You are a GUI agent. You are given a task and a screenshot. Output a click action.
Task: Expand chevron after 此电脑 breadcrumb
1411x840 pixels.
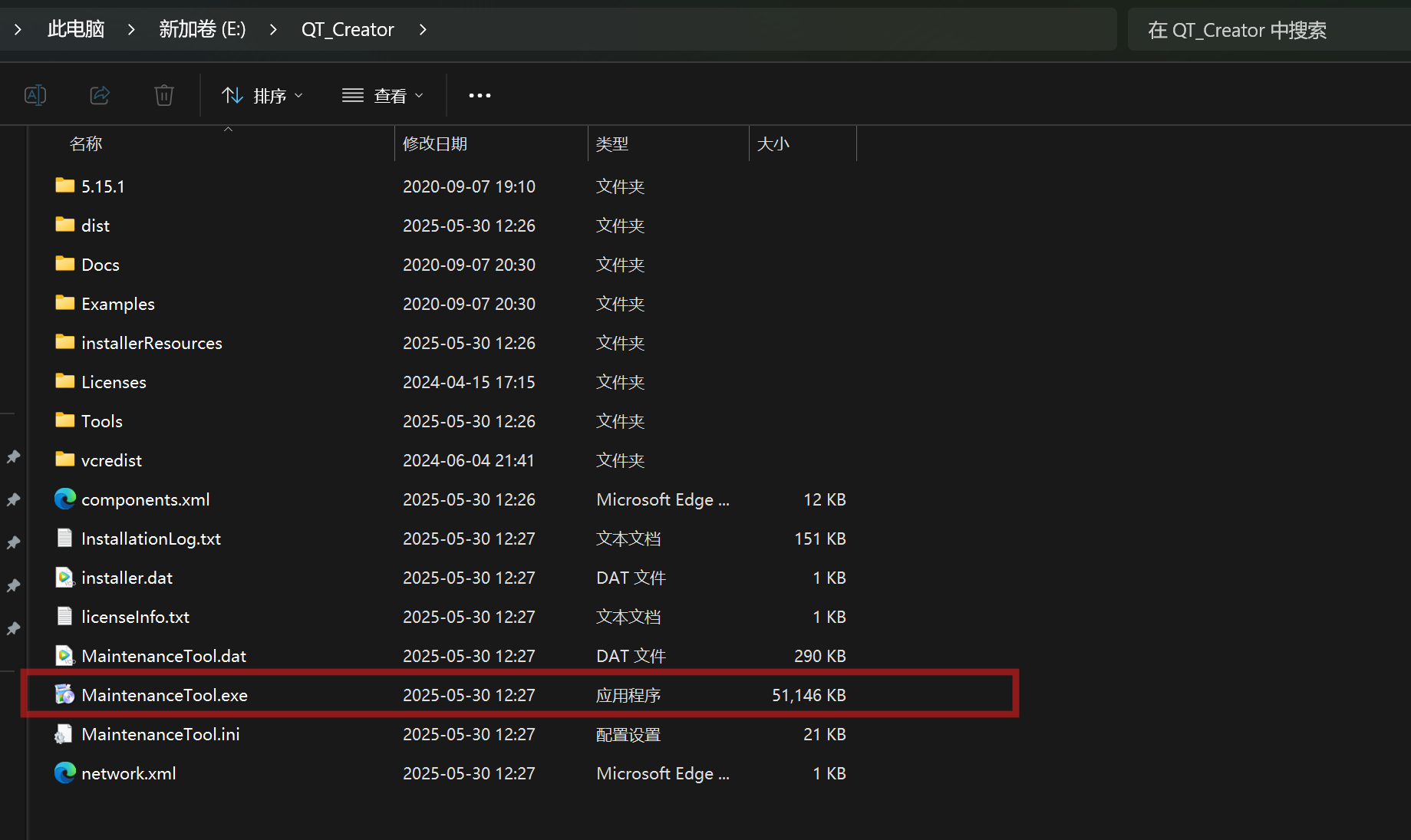pos(131,29)
